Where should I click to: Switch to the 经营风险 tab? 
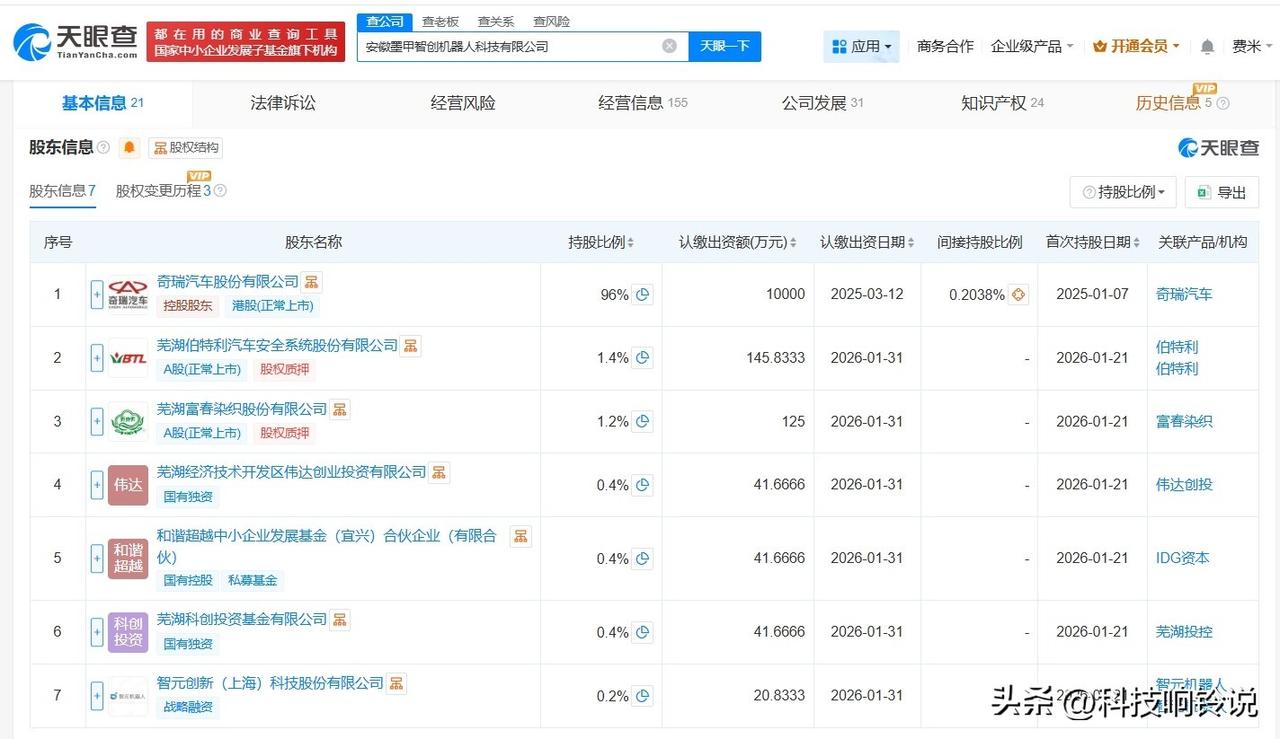click(463, 103)
